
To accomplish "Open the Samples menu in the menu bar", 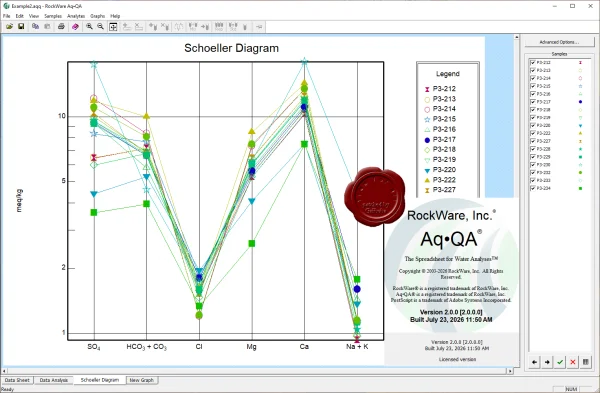I will click(x=53, y=16).
